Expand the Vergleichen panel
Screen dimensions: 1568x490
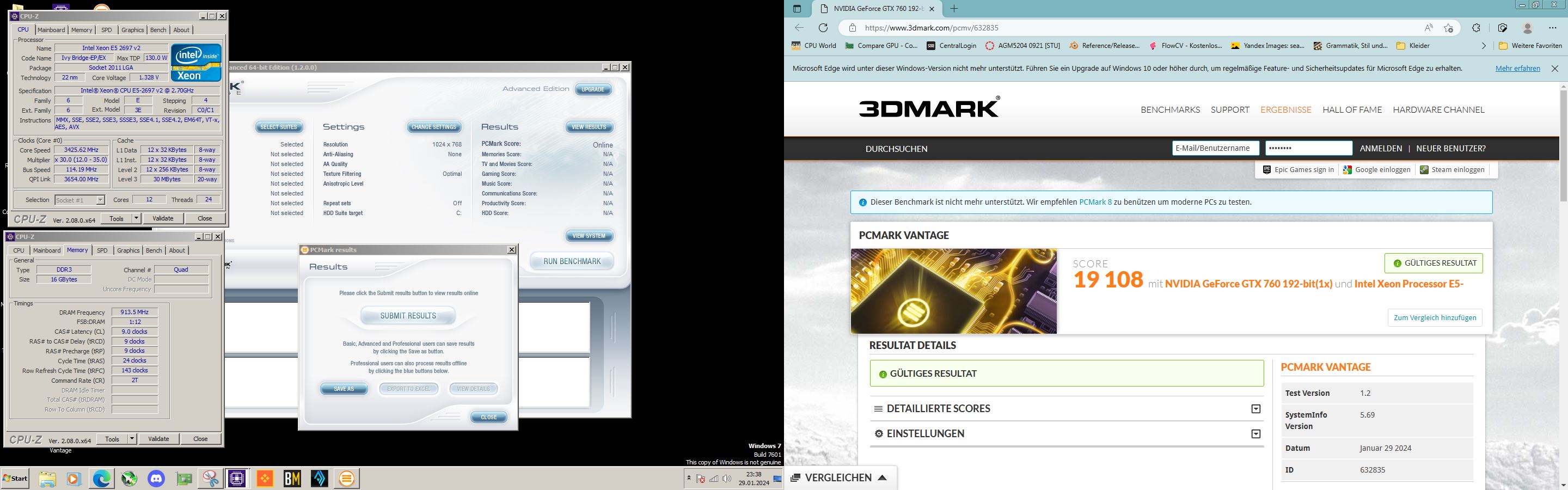pyautogui.click(x=840, y=478)
